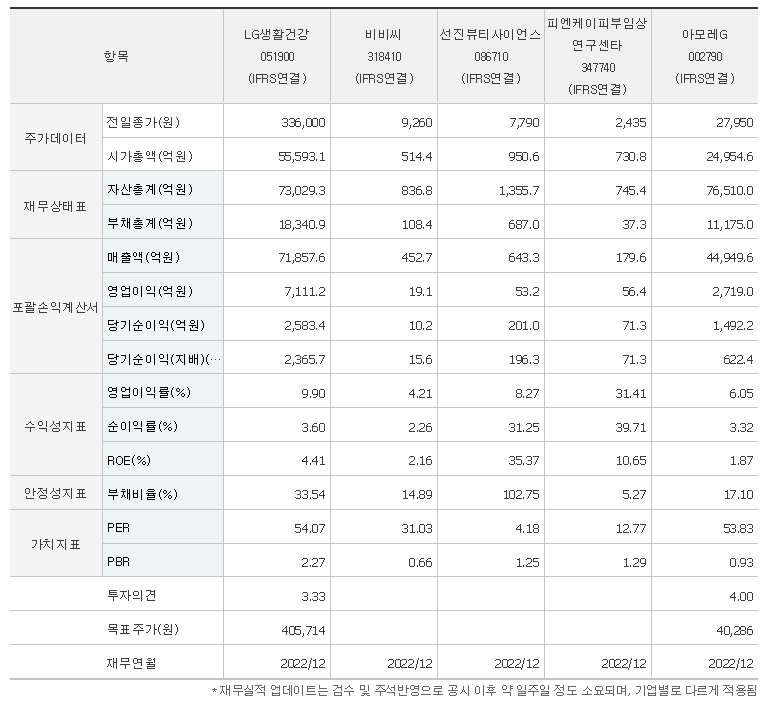Click the 순이익률(%) row label

click(142, 426)
